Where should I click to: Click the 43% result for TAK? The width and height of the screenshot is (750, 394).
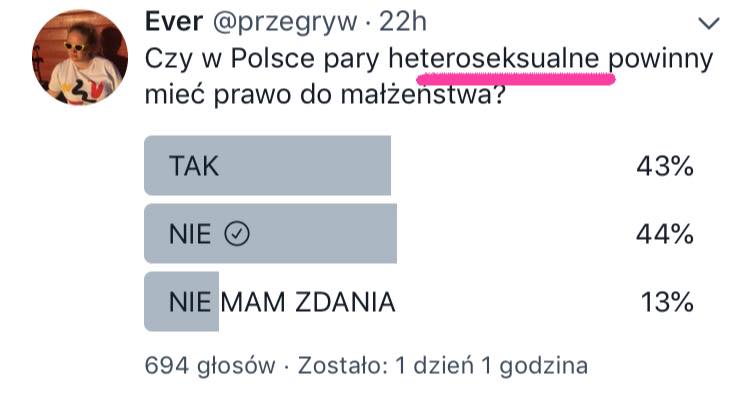click(x=665, y=166)
